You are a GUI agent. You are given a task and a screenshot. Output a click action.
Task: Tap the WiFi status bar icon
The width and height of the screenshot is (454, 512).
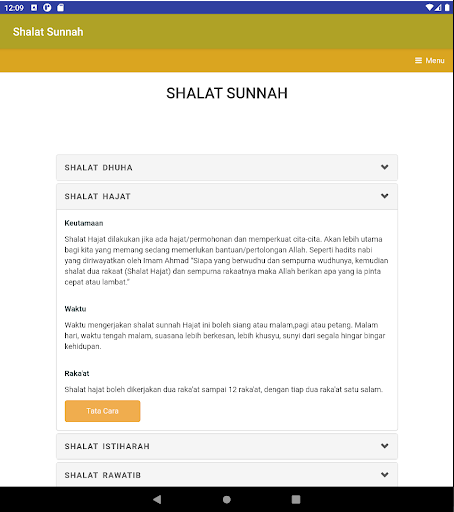pyautogui.click(x=430, y=7)
